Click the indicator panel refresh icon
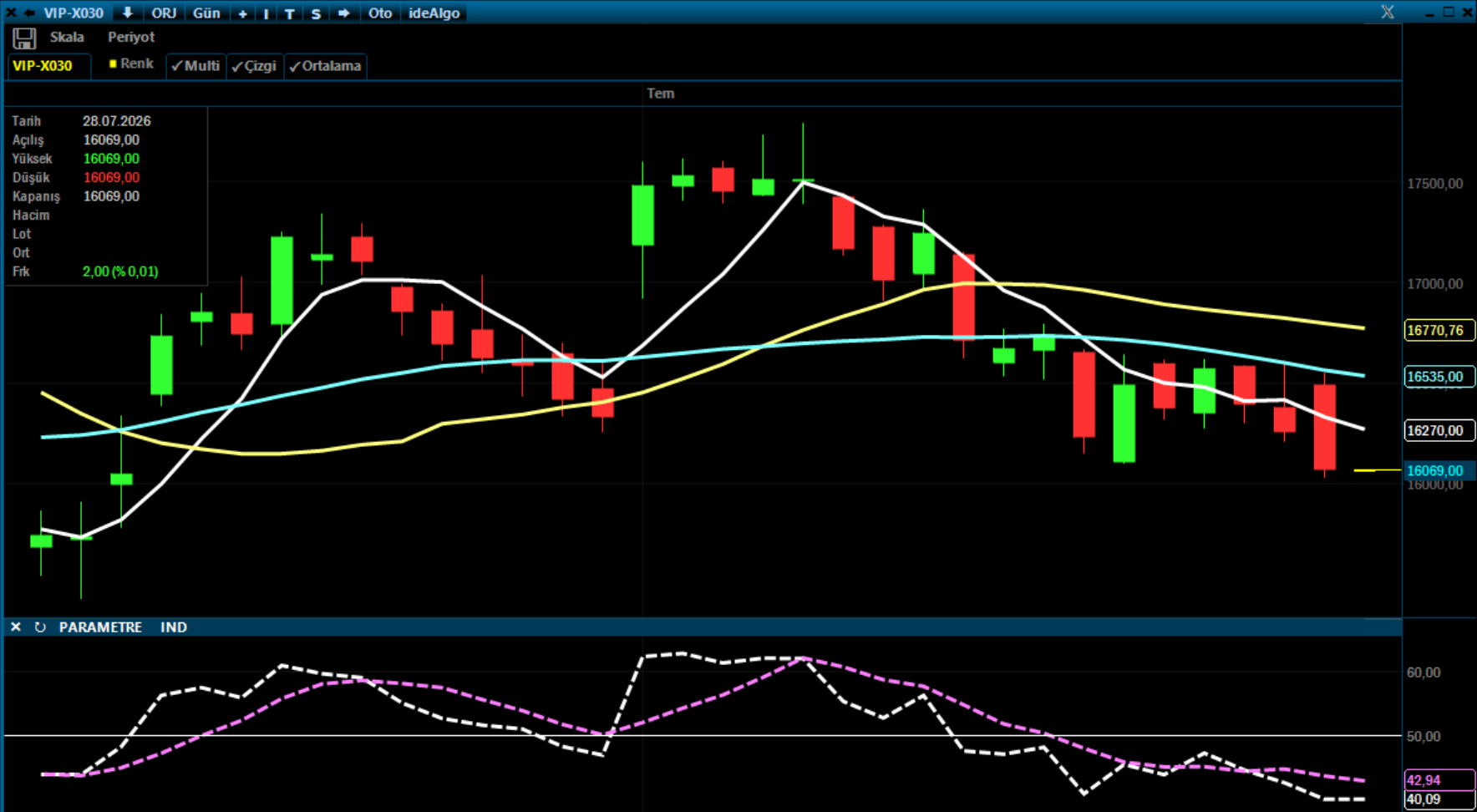 pyautogui.click(x=40, y=627)
